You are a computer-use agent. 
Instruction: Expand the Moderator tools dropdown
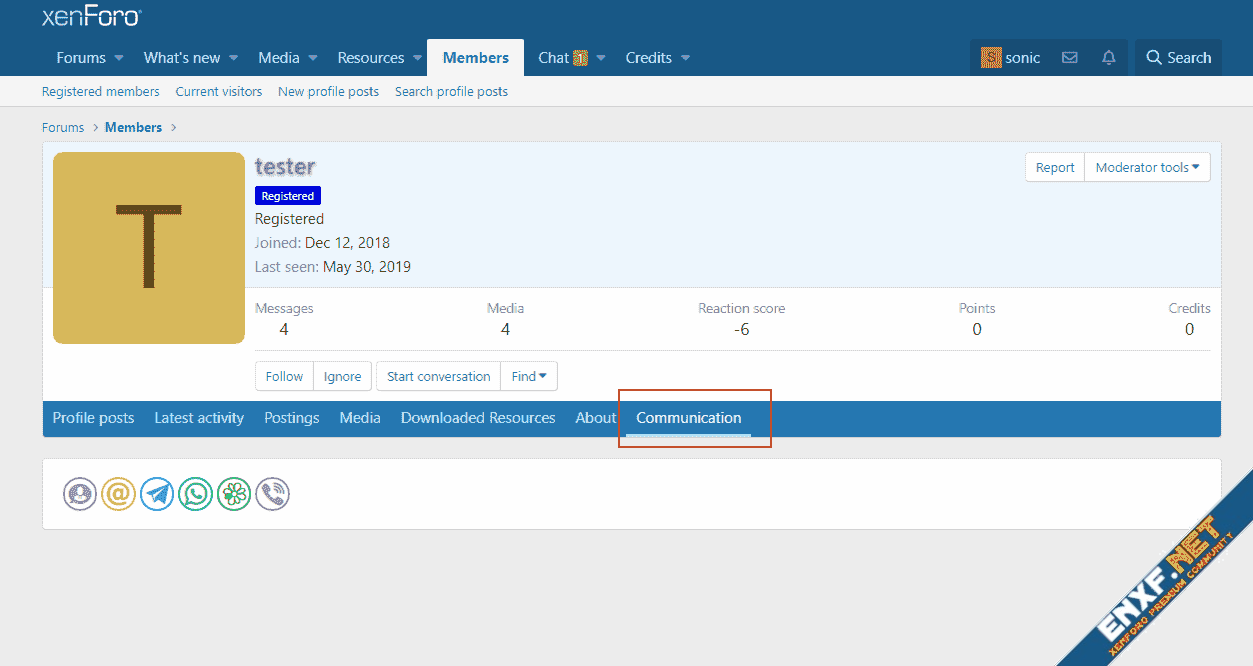[1147, 168]
